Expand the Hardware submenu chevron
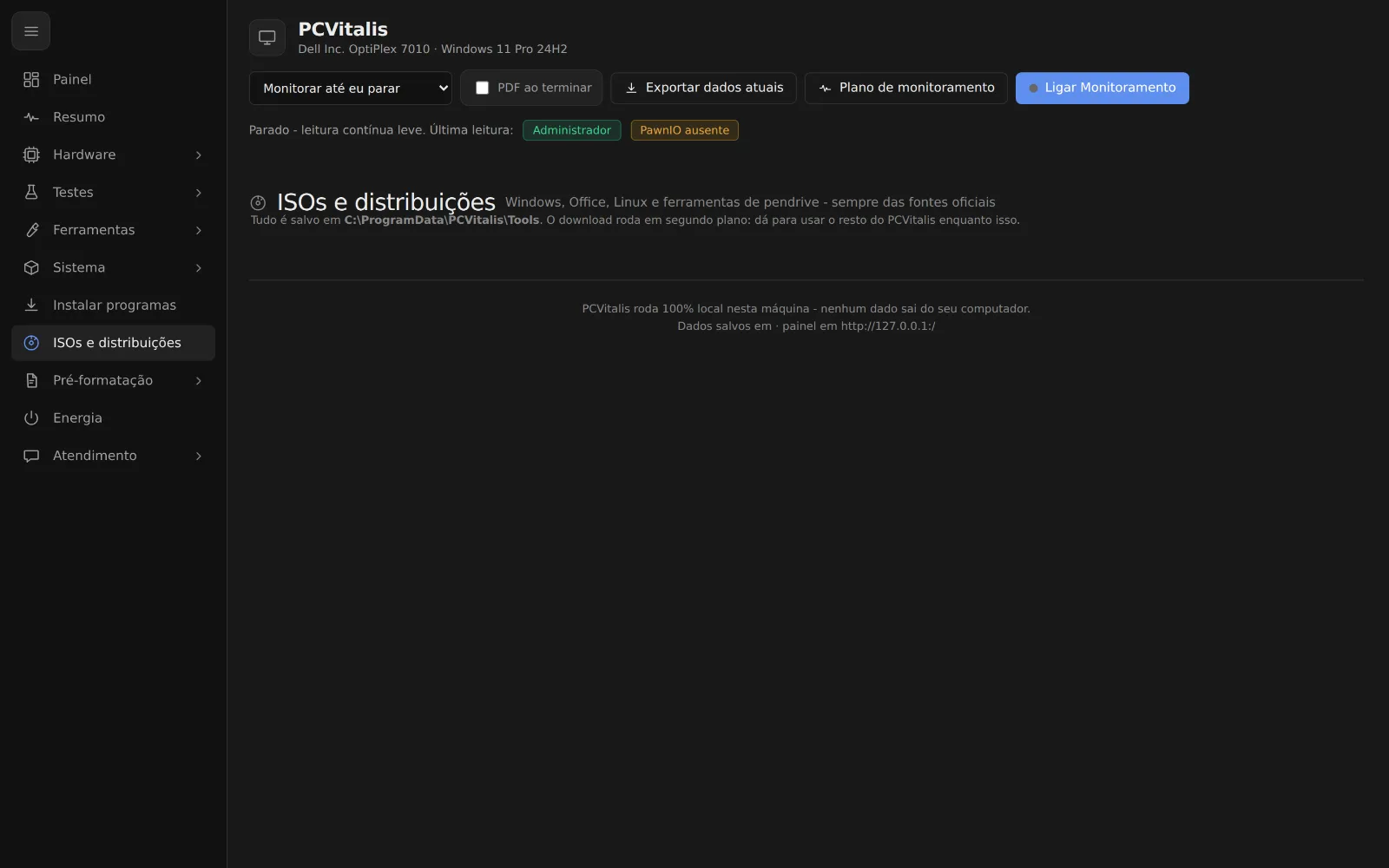 [199, 155]
